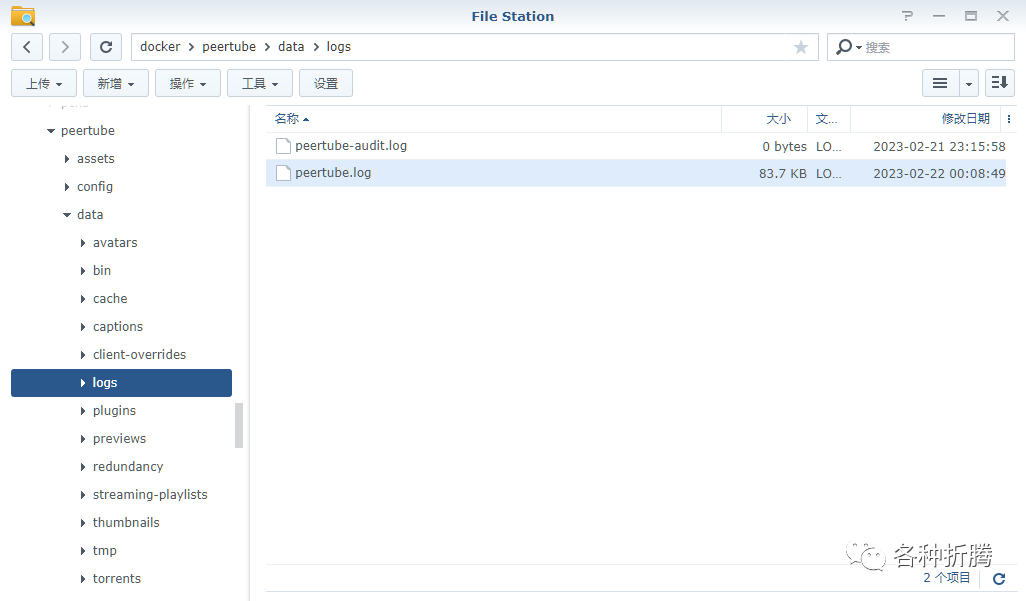Select data in the breadcrumb path
The height and width of the screenshot is (601, 1026).
291,46
